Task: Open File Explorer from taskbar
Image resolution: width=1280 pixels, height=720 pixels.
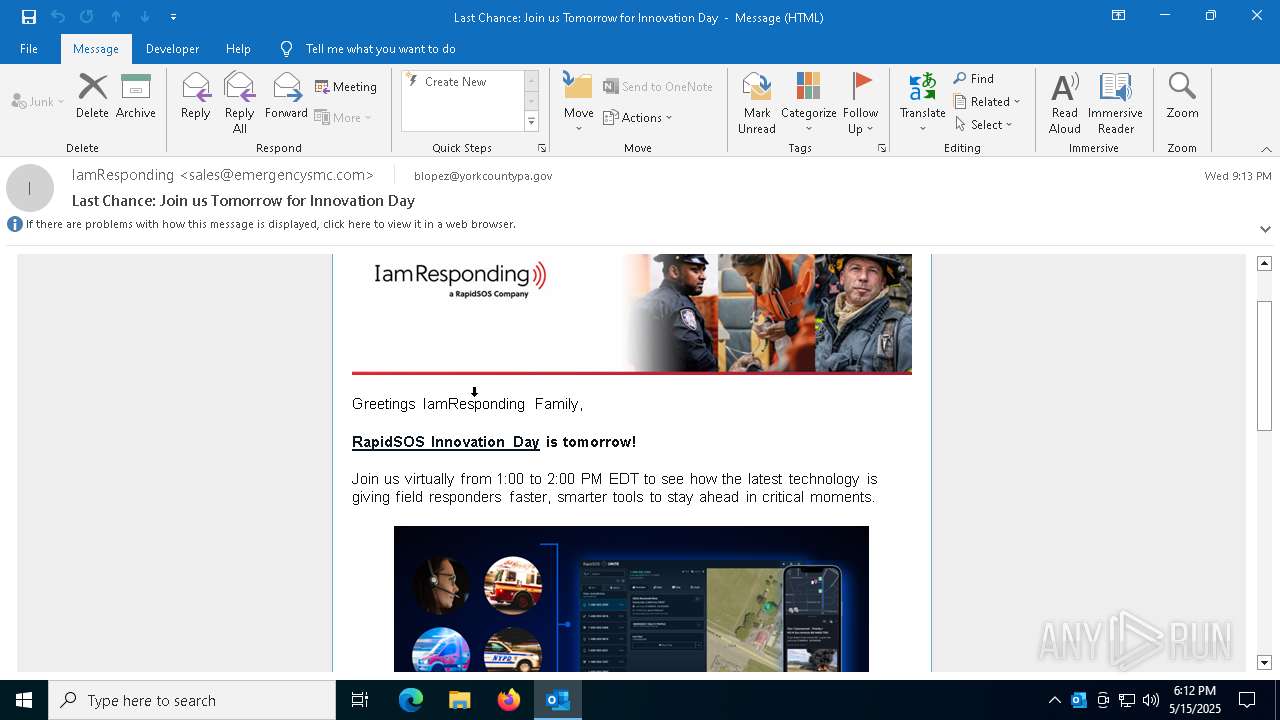Action: 460,700
